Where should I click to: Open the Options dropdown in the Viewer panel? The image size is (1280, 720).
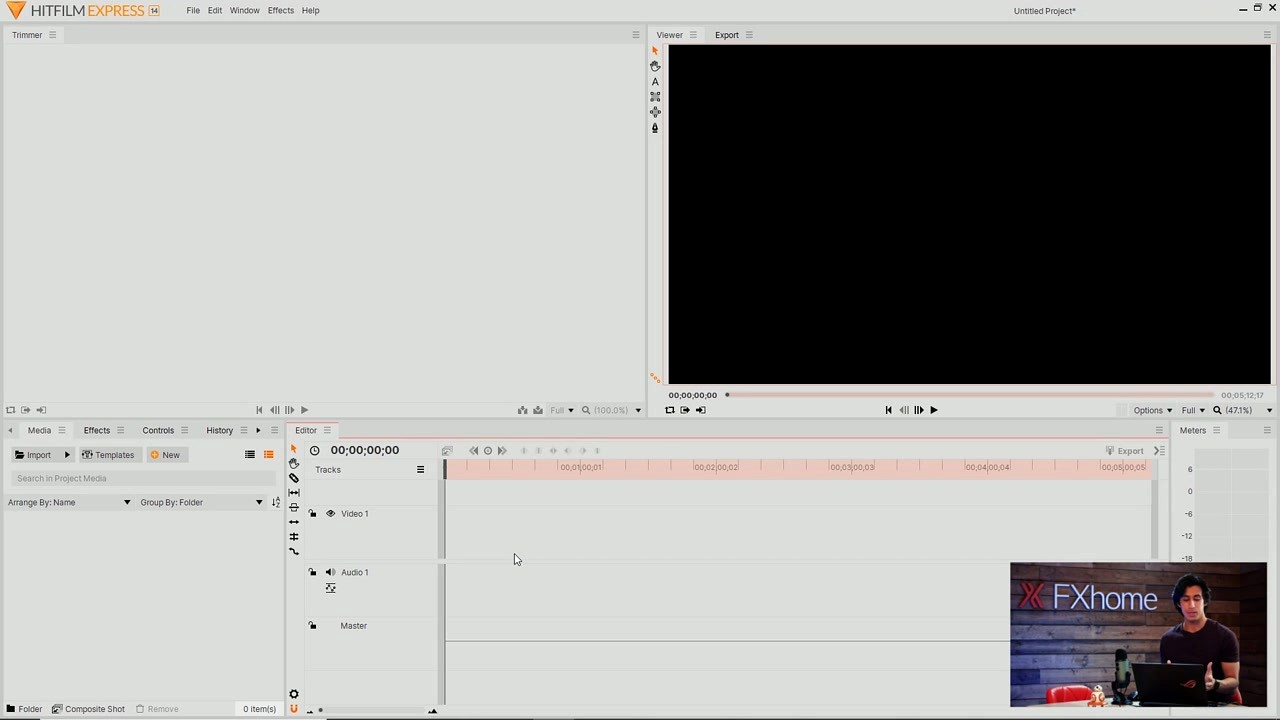(1152, 410)
